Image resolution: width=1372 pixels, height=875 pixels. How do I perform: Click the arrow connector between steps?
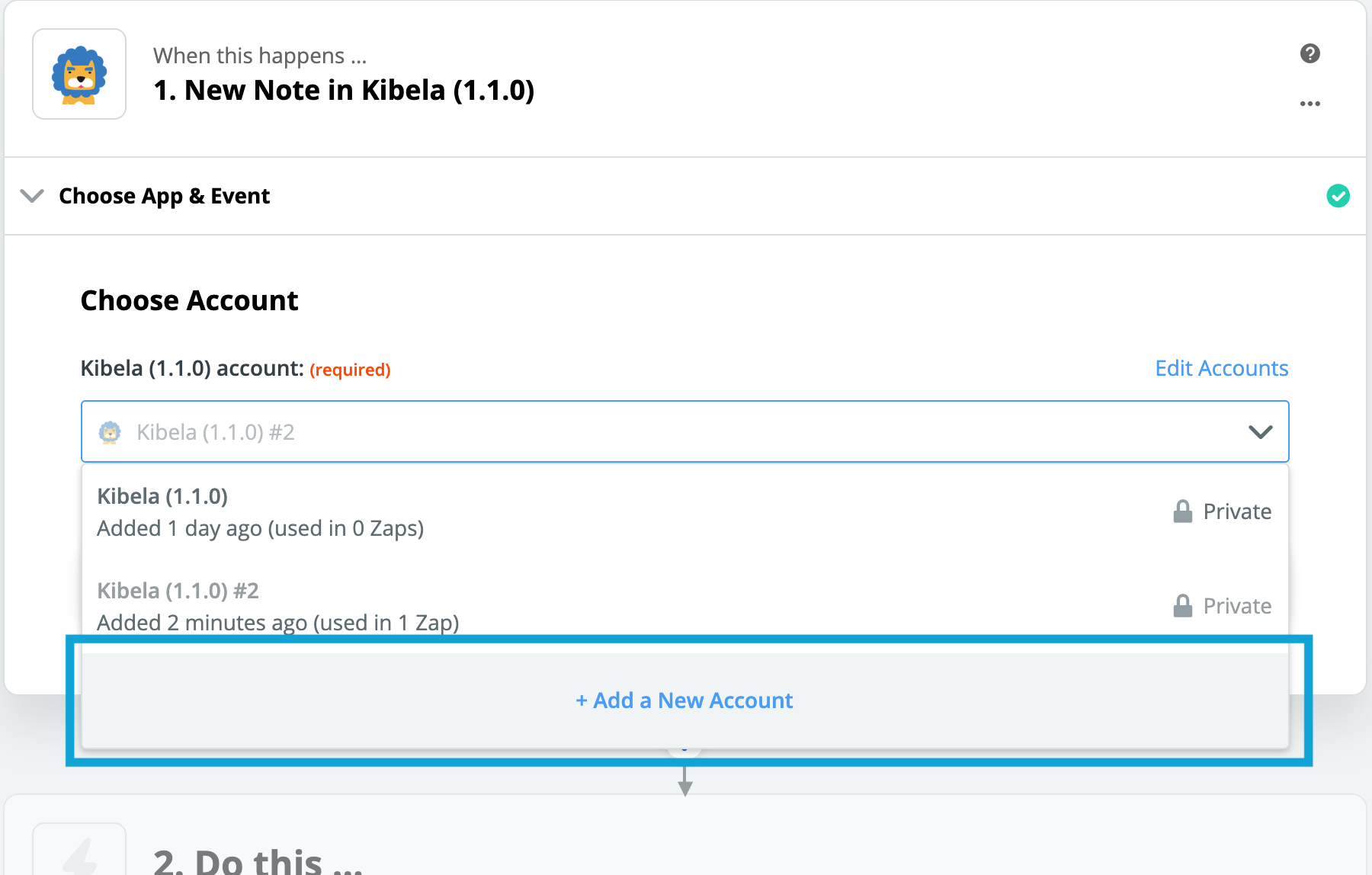click(685, 782)
